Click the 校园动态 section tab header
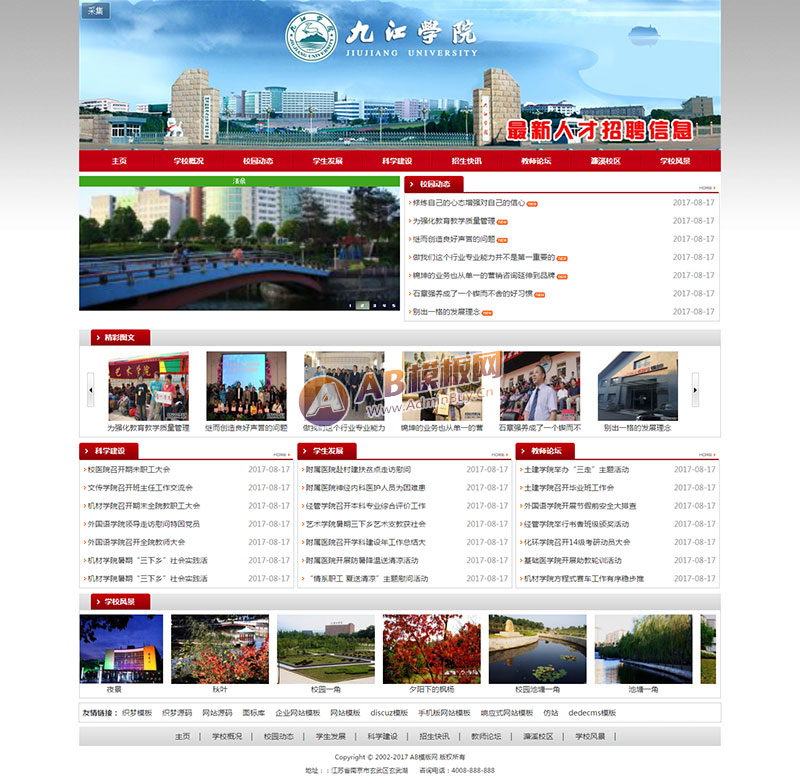 coord(434,184)
